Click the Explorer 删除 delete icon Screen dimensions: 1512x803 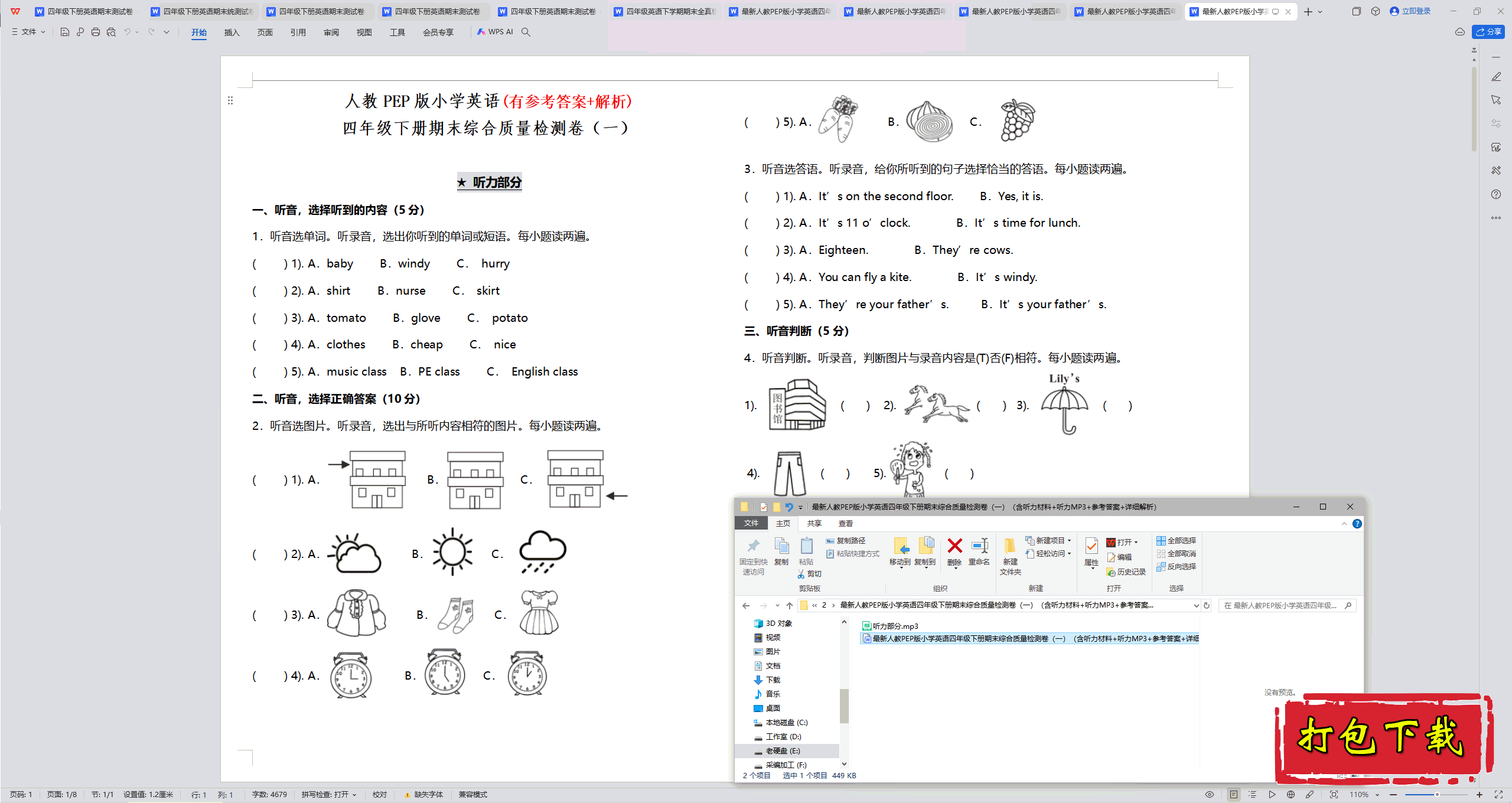point(954,551)
